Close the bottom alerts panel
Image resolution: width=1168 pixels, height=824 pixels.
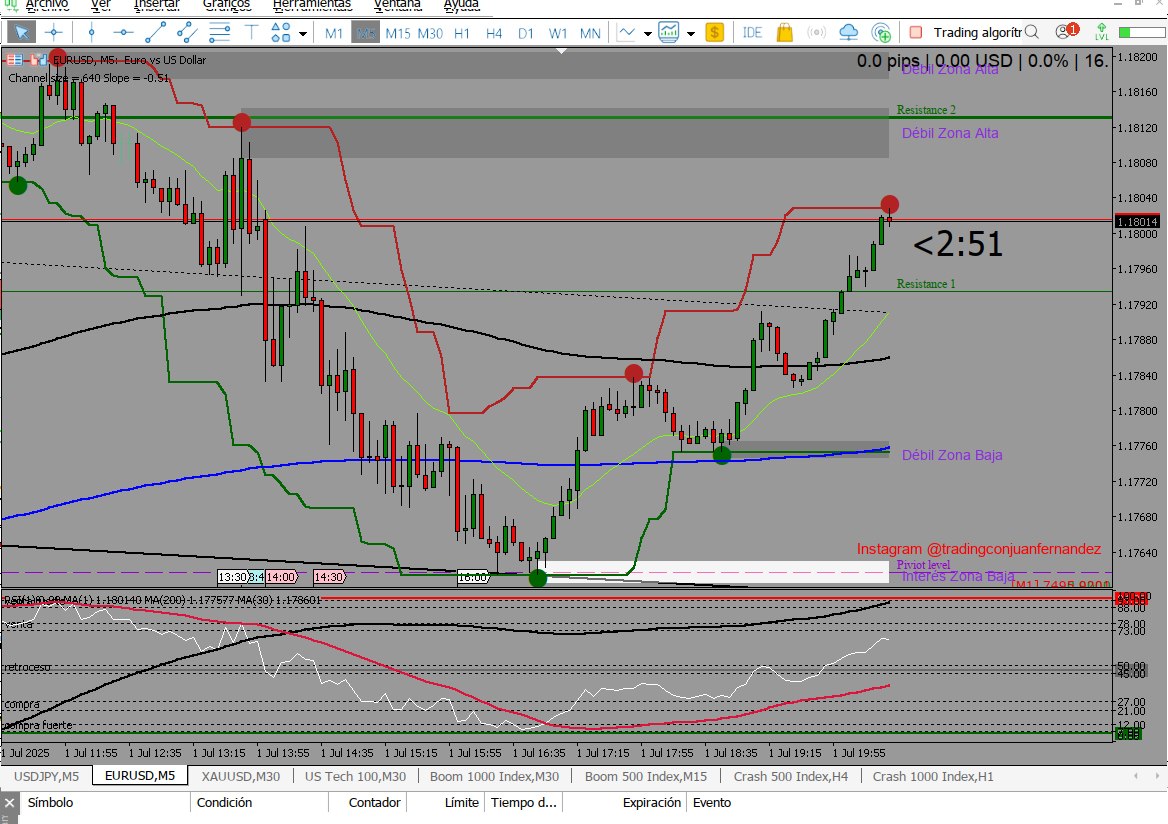(9, 802)
